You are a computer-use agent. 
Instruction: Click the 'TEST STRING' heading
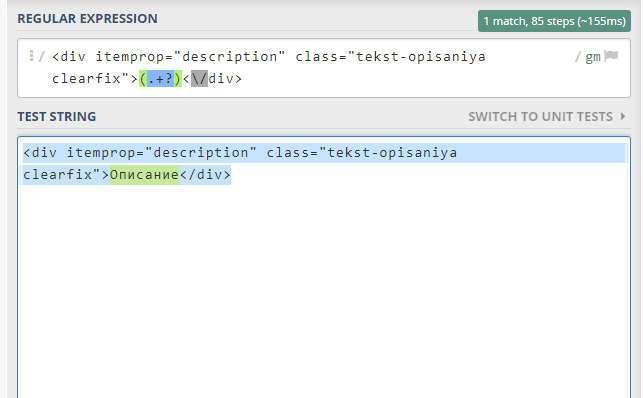click(57, 117)
